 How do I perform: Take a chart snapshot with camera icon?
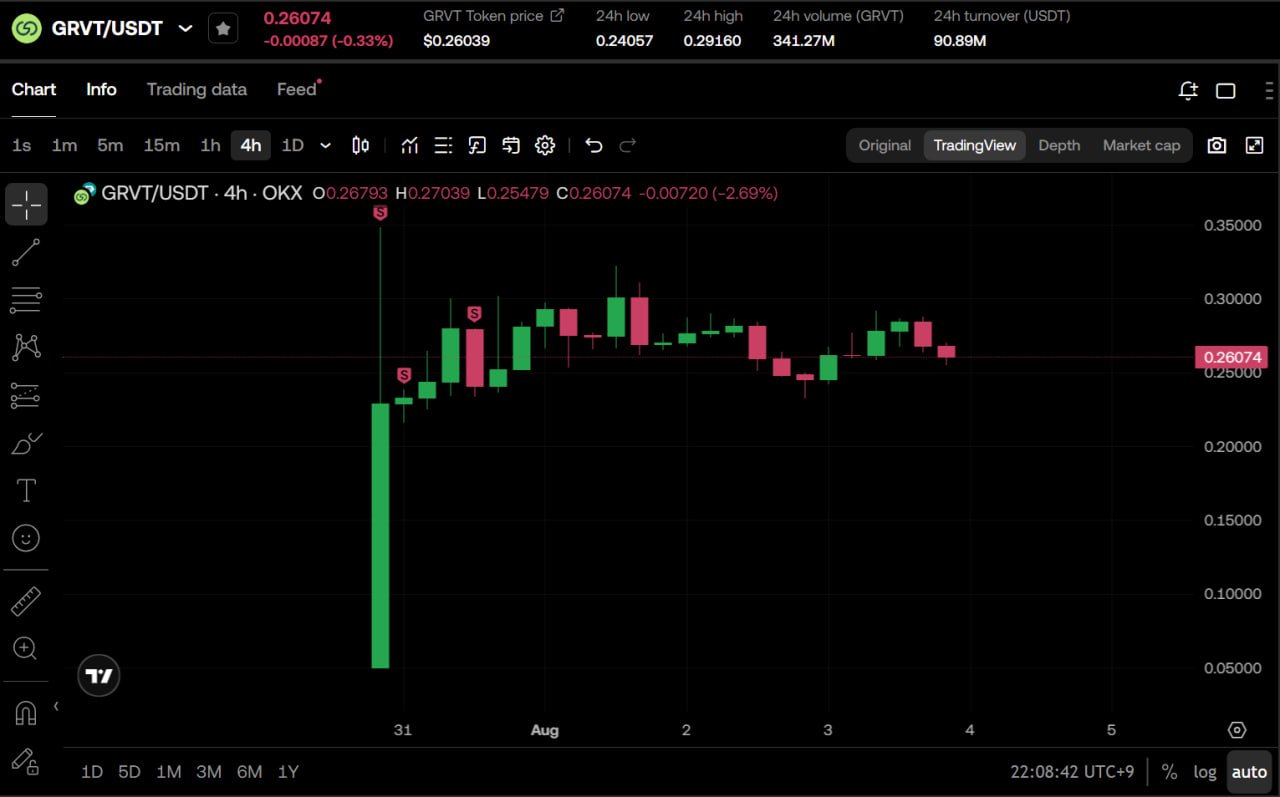[x=1216, y=145]
